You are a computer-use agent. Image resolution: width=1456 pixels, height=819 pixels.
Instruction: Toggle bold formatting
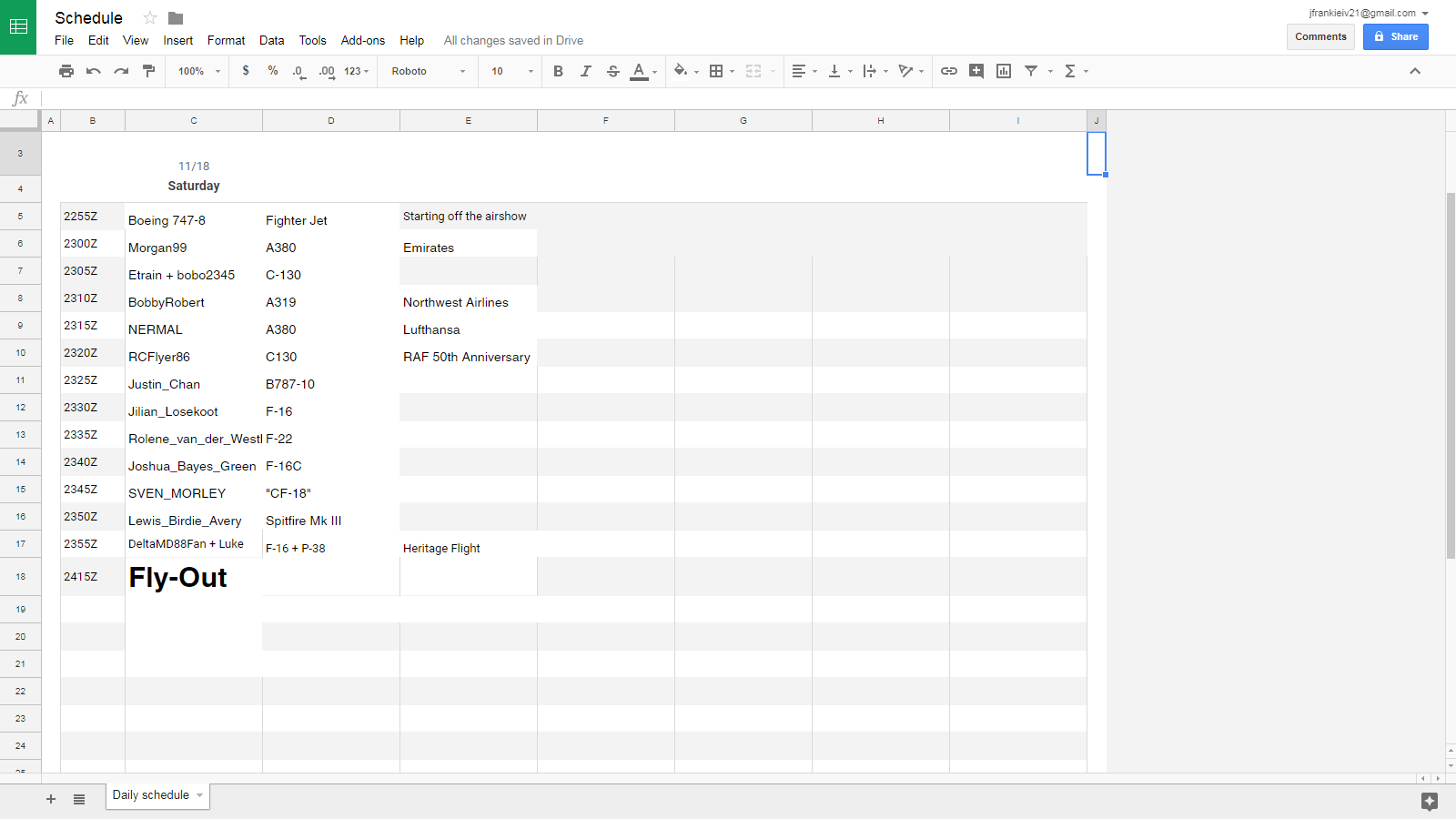coord(559,71)
